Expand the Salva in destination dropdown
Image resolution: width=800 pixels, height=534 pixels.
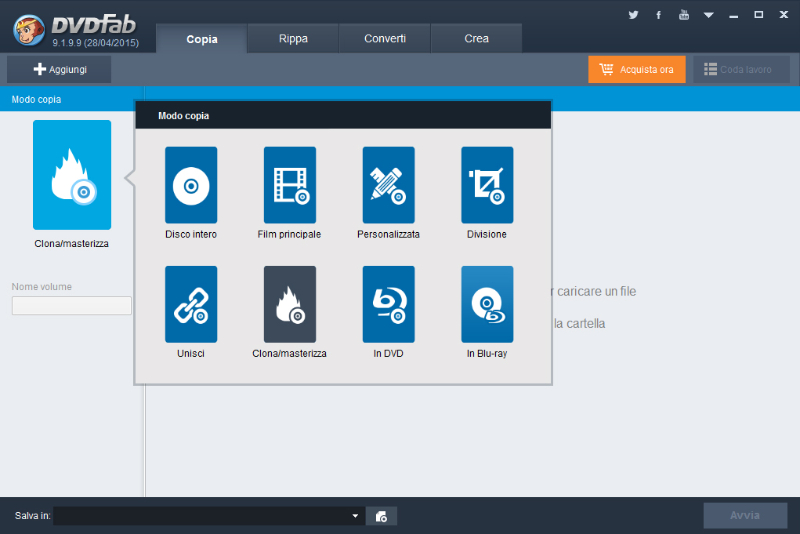[355, 516]
